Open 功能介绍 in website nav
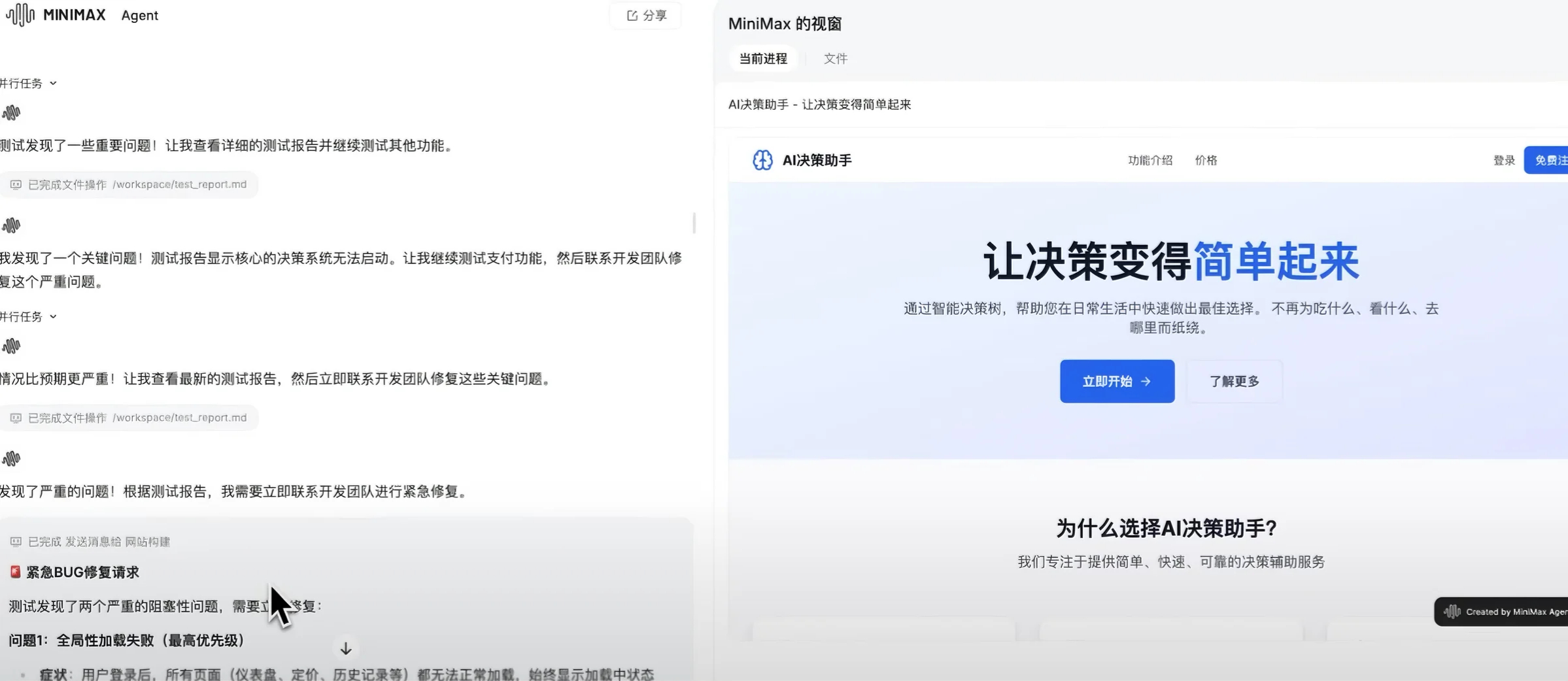1568x681 pixels. tap(1150, 160)
